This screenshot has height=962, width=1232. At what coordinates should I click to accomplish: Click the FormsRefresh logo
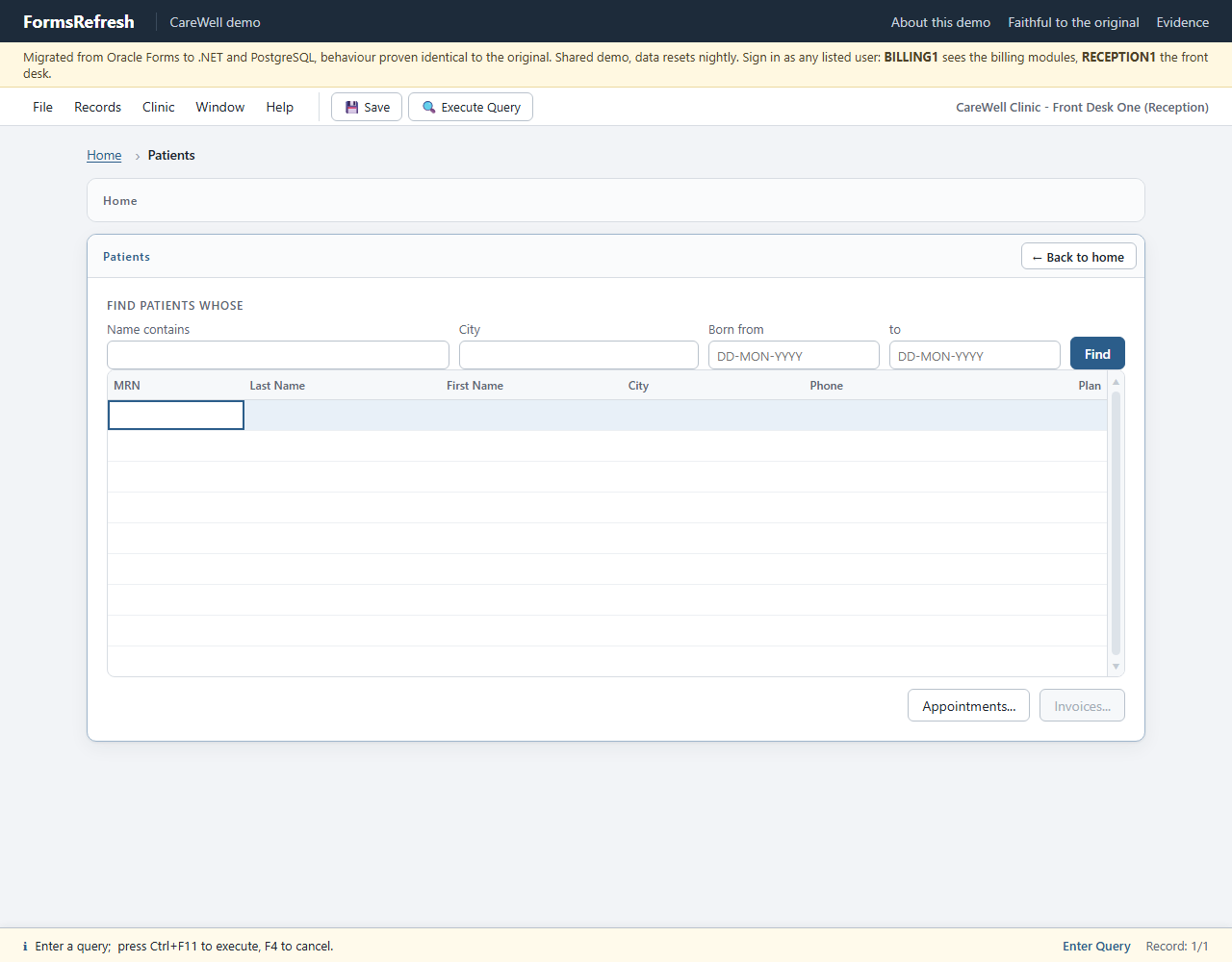coord(79,21)
